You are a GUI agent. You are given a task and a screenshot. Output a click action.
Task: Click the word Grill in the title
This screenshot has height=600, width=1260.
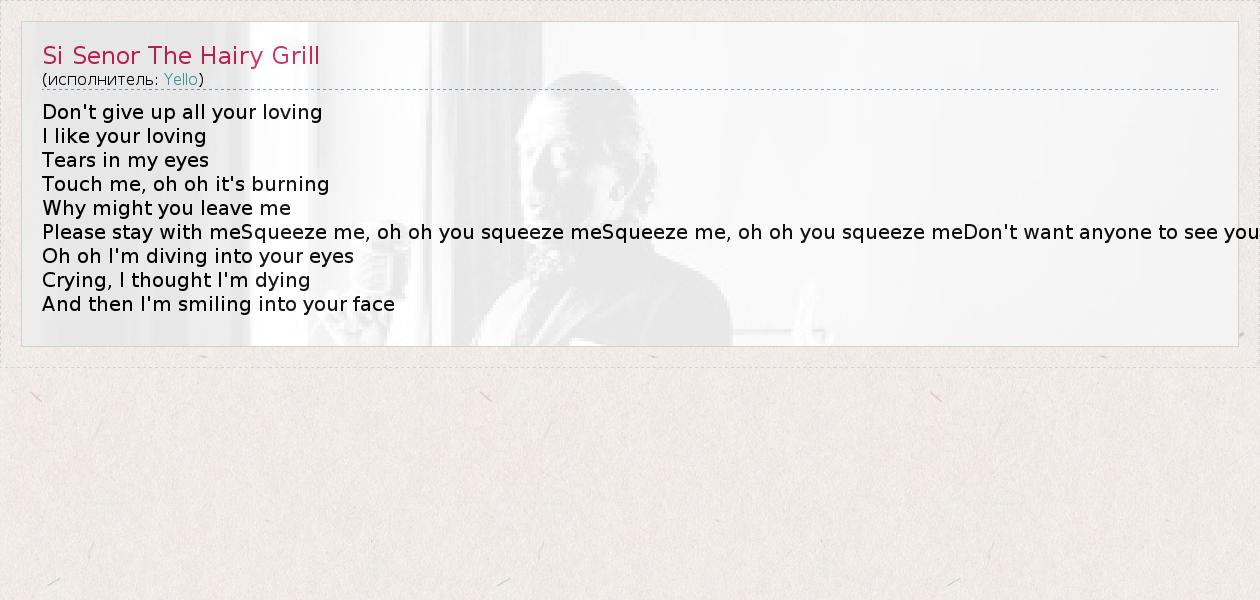[x=296, y=55]
